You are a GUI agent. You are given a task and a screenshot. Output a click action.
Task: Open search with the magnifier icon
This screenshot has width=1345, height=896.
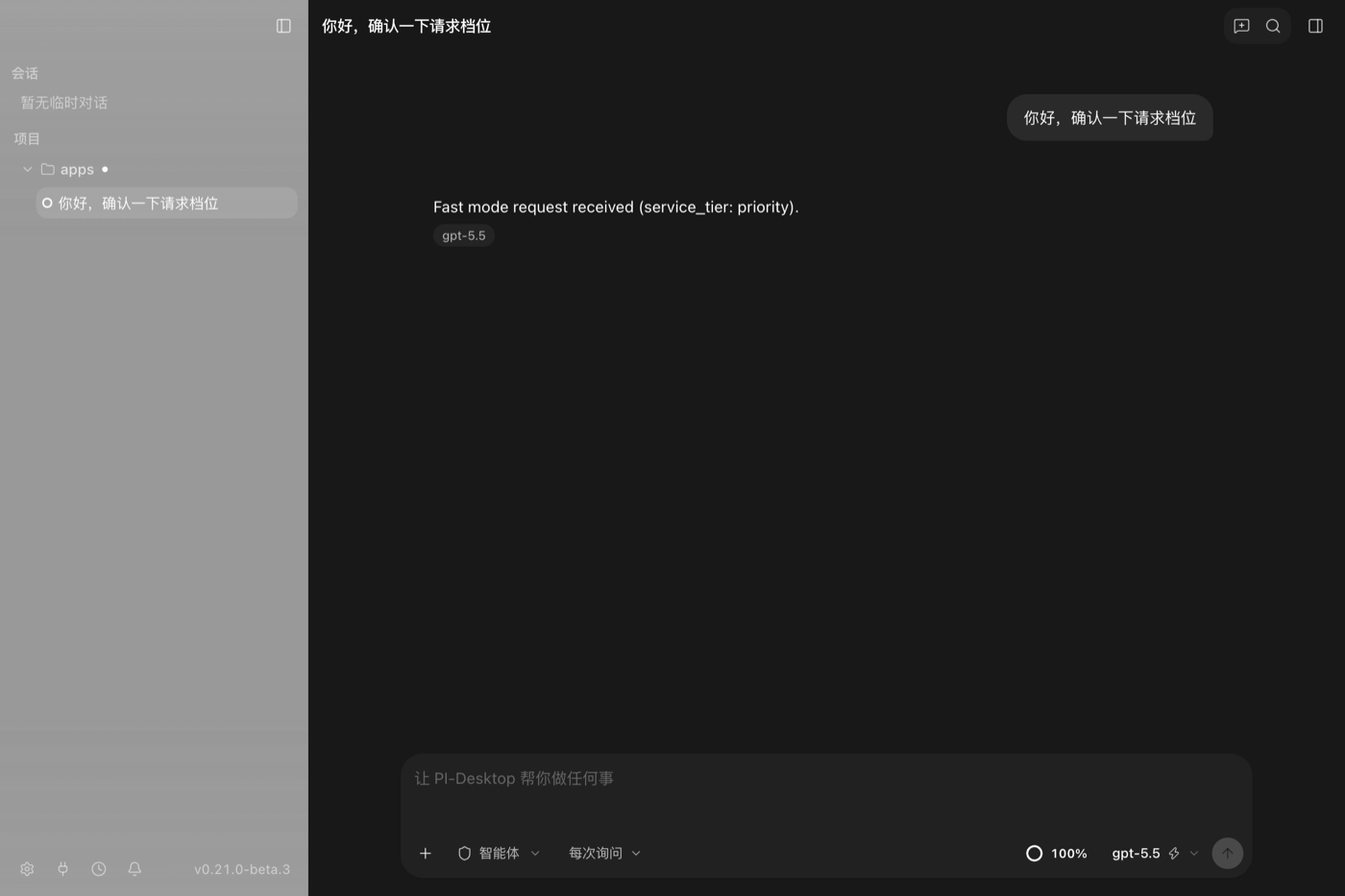pos(1273,26)
